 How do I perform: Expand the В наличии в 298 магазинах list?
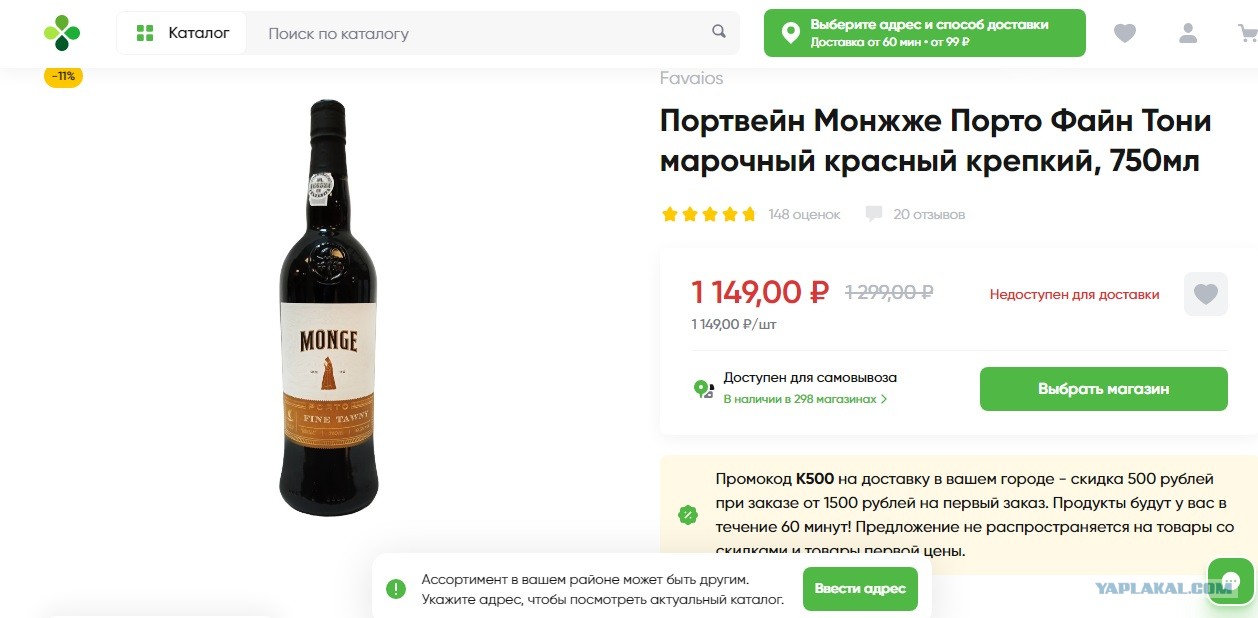tap(805, 399)
